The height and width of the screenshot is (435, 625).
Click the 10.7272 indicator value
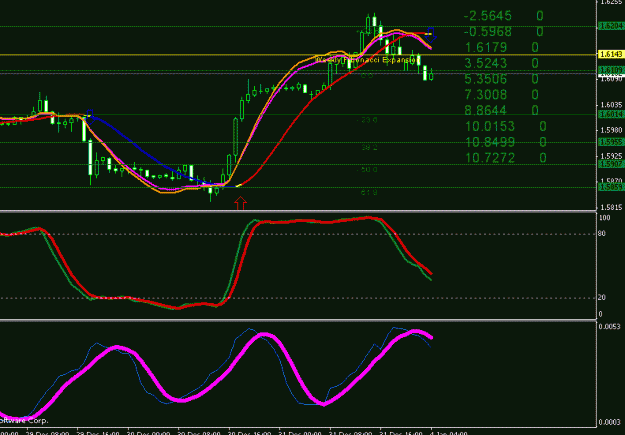[x=490, y=158]
